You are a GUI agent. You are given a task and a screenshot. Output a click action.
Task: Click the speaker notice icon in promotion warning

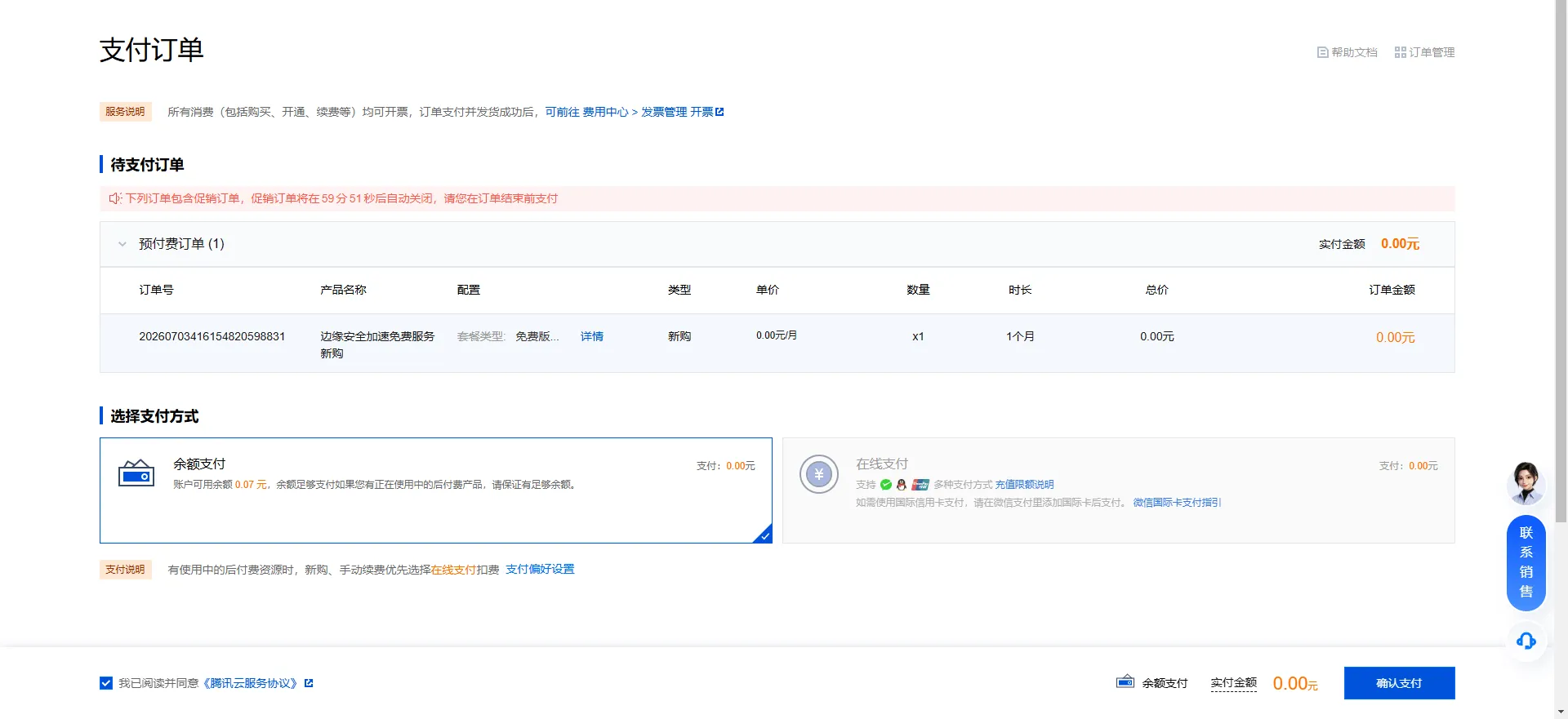(x=115, y=198)
